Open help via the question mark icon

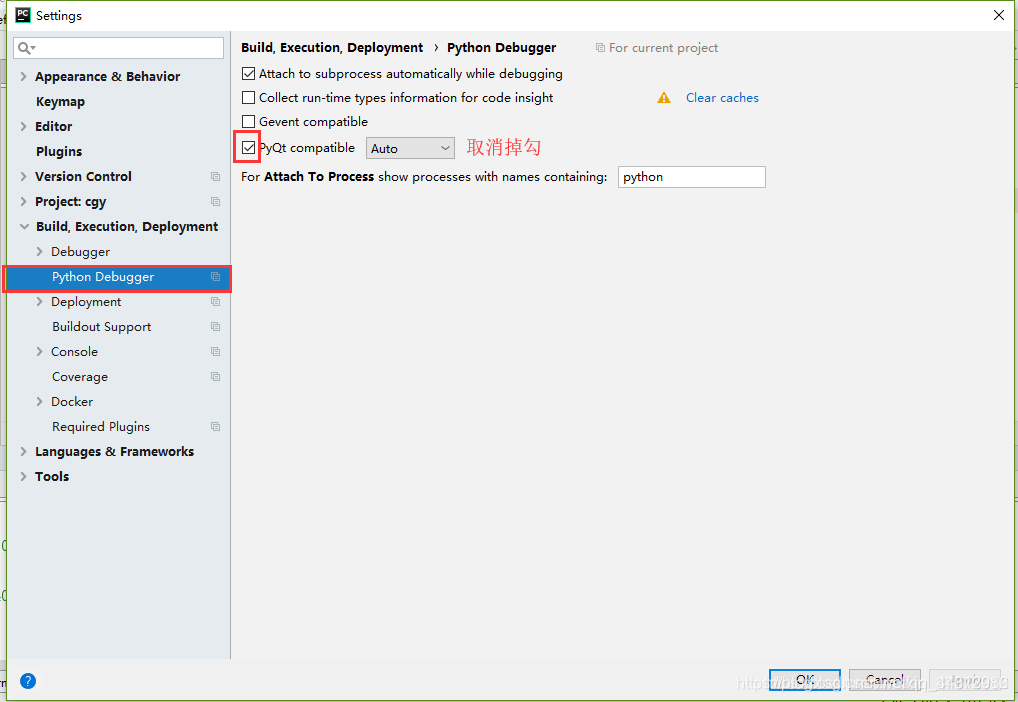click(28, 681)
